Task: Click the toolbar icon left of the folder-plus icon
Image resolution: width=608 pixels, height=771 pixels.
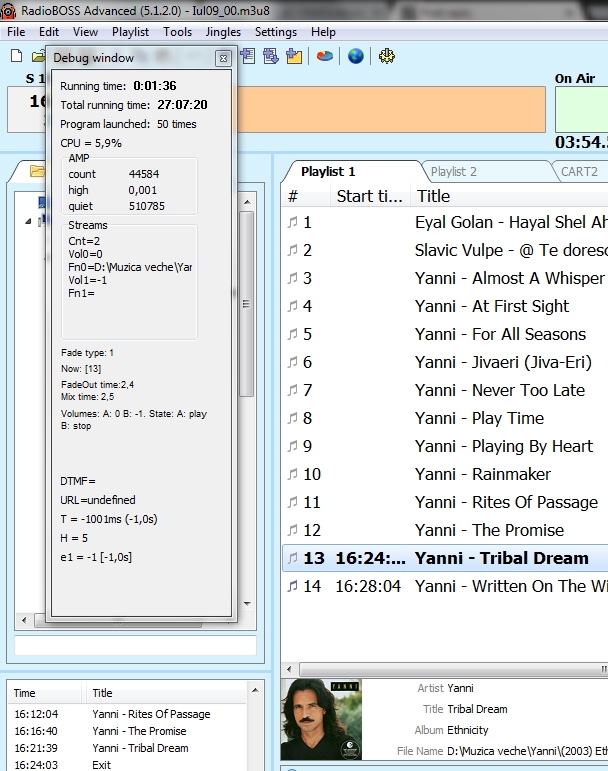Action: tap(271, 56)
